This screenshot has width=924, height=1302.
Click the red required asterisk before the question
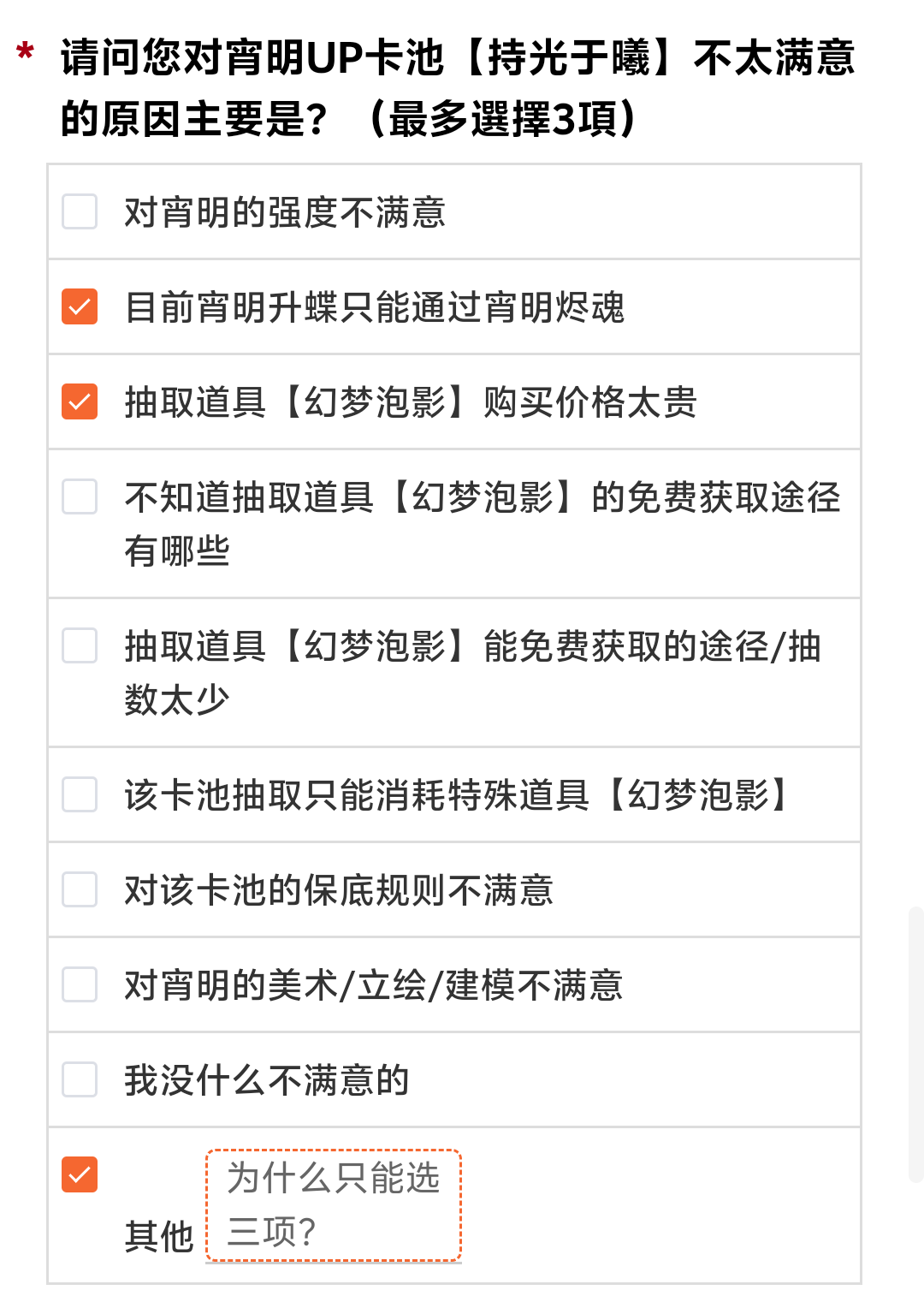[x=26, y=53]
